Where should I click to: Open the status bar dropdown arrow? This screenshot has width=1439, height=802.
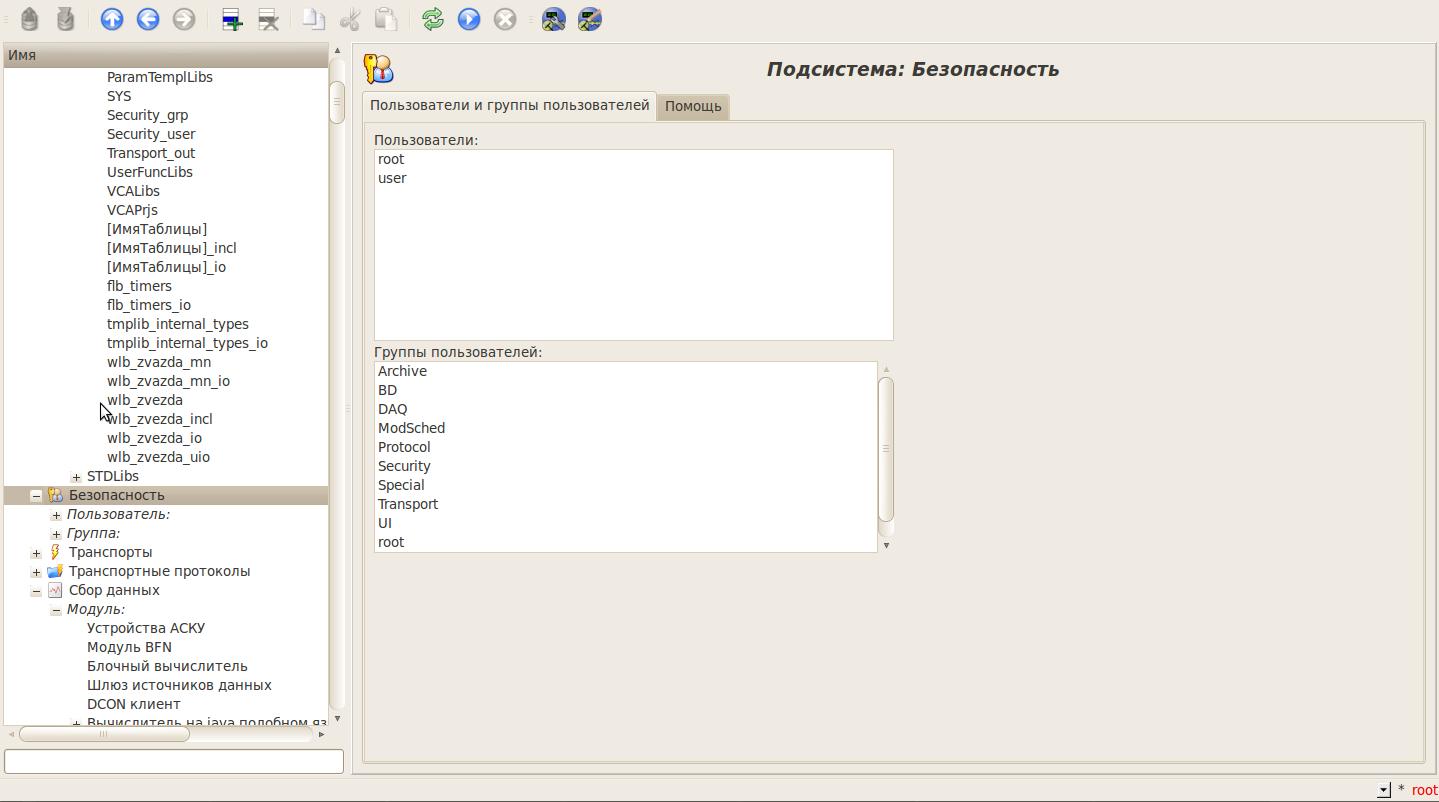click(1383, 790)
